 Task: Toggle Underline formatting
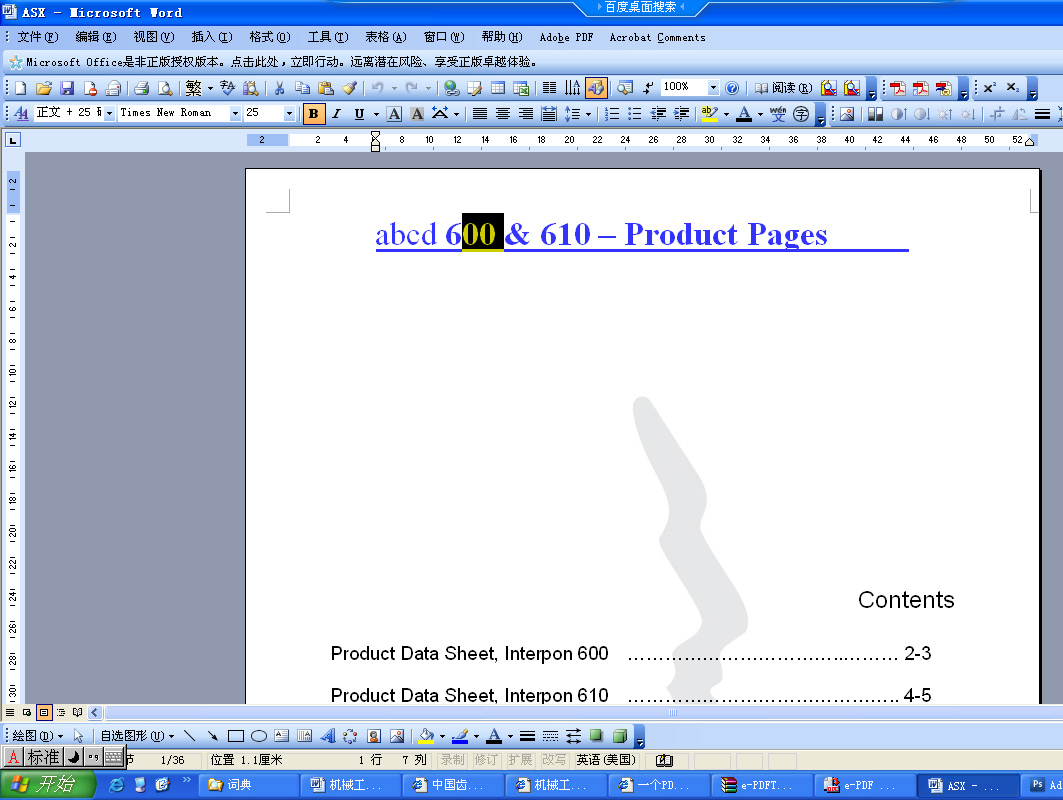coord(359,114)
